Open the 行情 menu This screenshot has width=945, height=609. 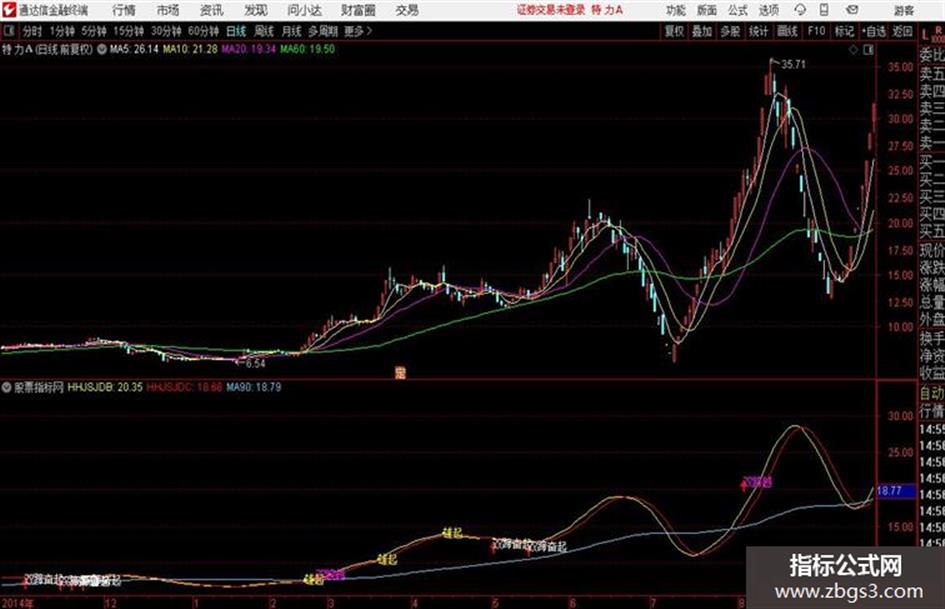[124, 10]
